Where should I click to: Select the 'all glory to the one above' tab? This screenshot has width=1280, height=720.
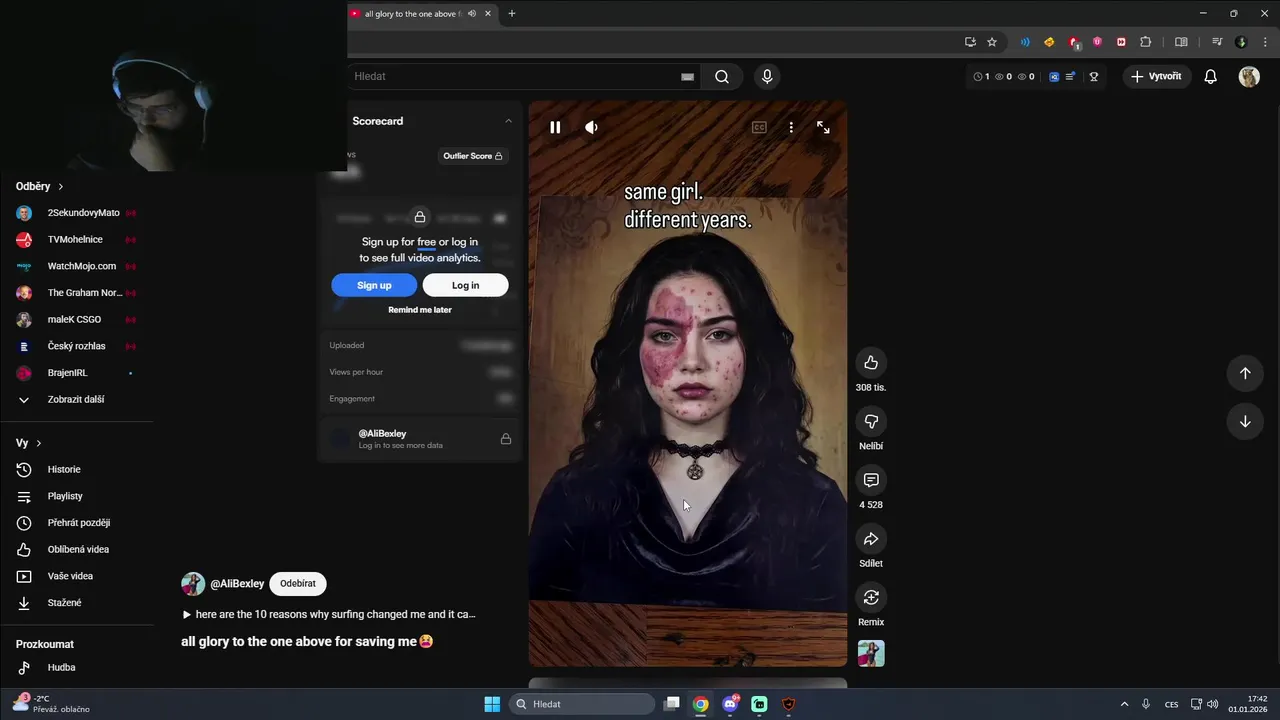click(412, 14)
